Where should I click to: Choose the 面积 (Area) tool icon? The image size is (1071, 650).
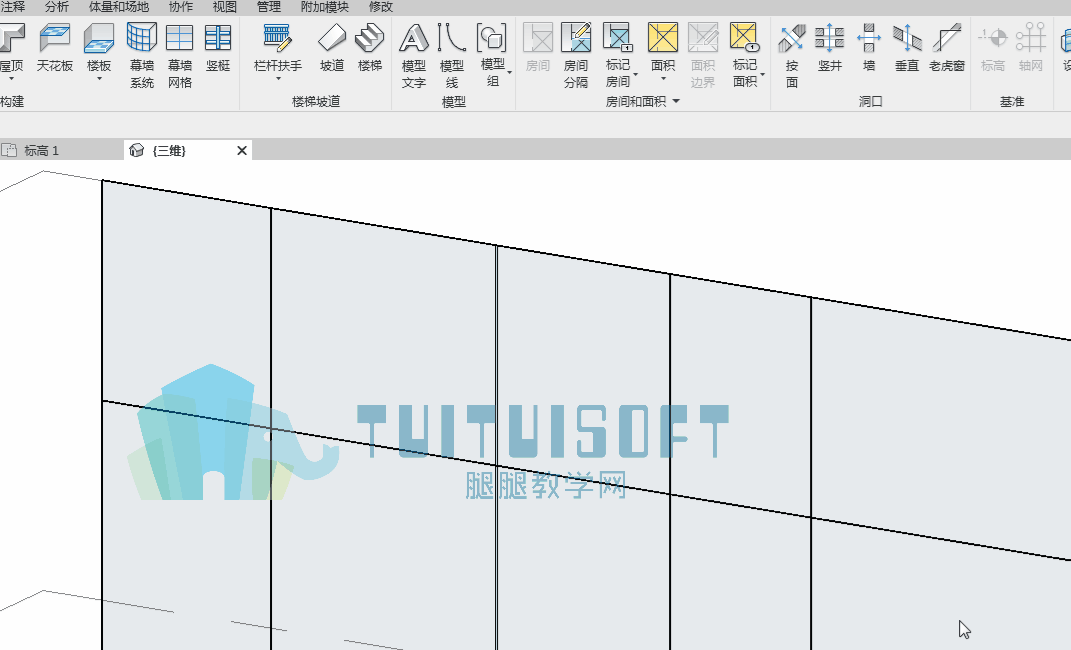coord(663,38)
